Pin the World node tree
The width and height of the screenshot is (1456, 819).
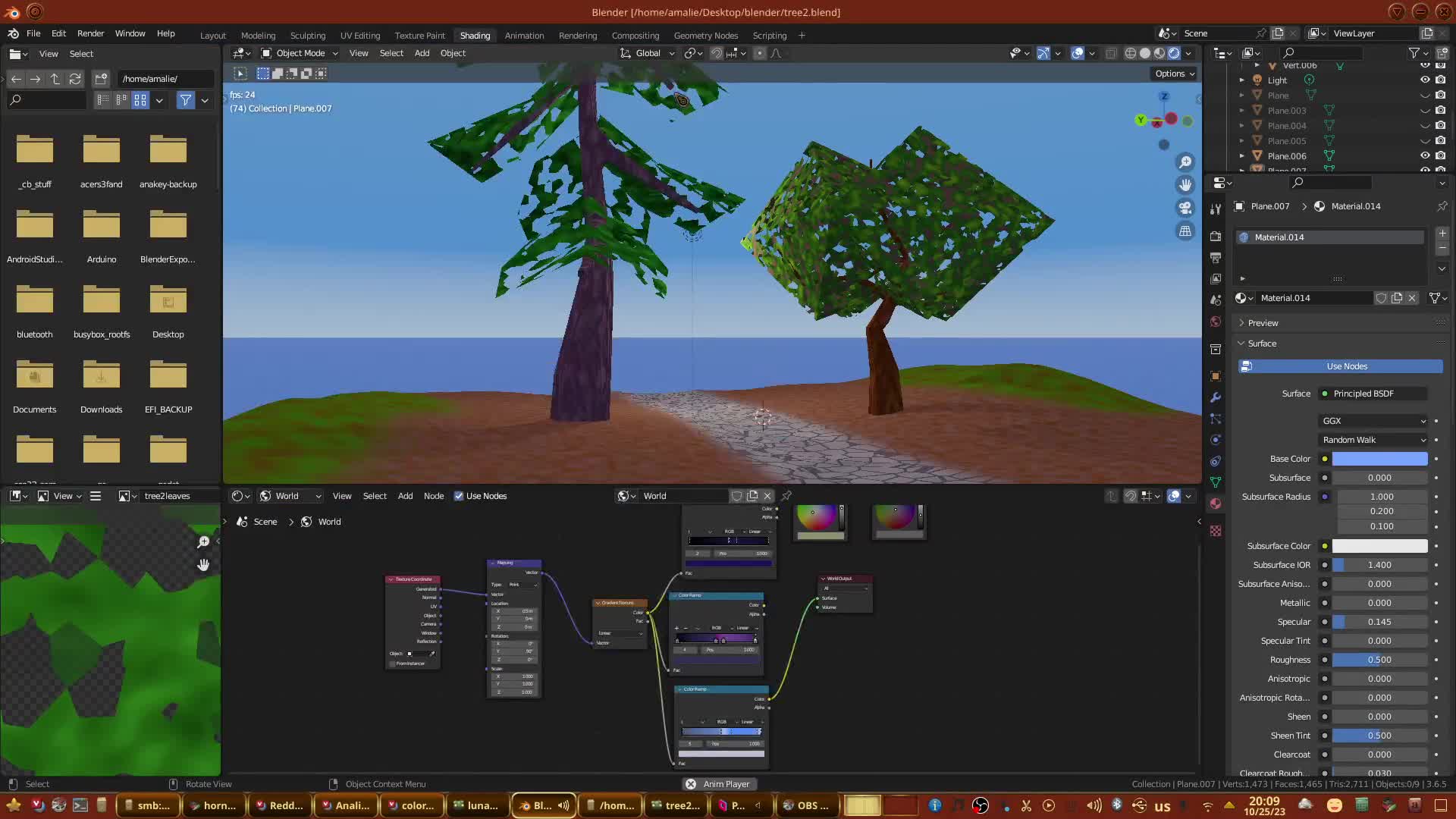[786, 496]
